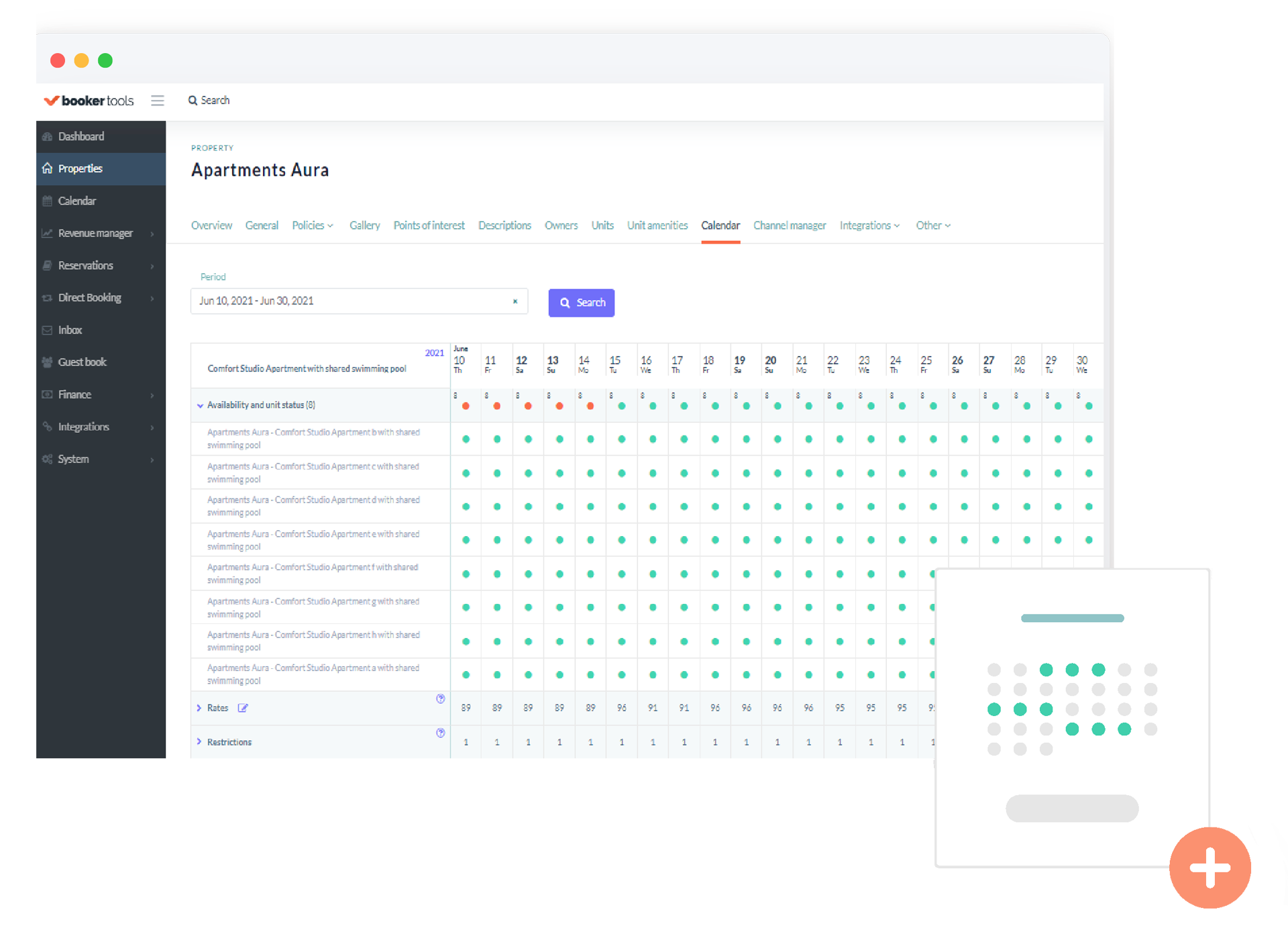Open the Dashboard sidebar icon
The image size is (1288, 928).
click(x=47, y=136)
